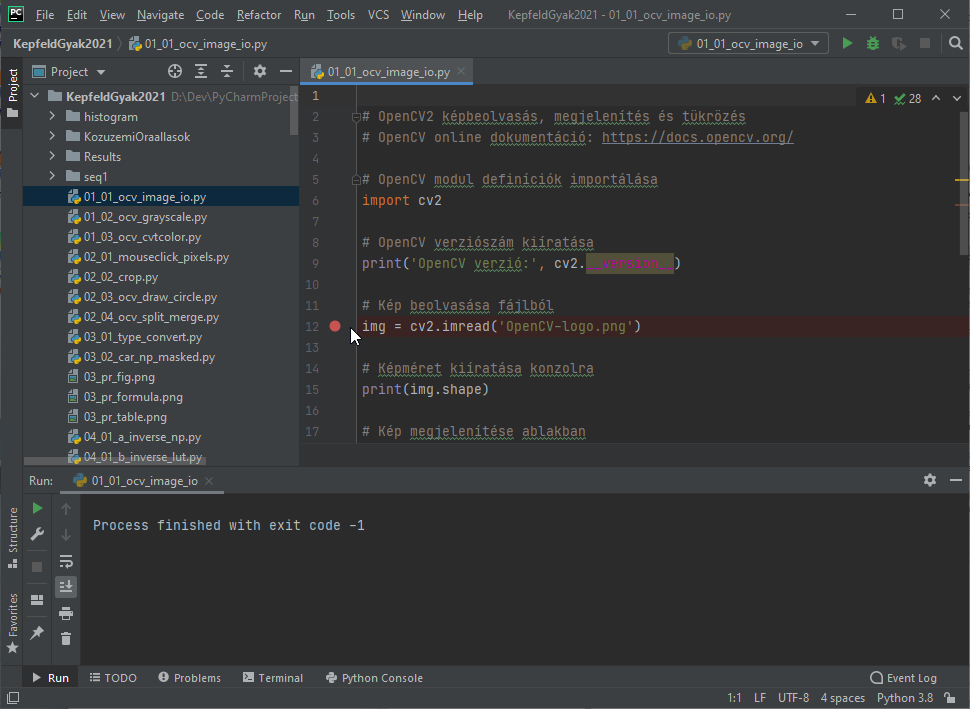
Task: Rerun script using Run panel play icon
Action: (37, 509)
